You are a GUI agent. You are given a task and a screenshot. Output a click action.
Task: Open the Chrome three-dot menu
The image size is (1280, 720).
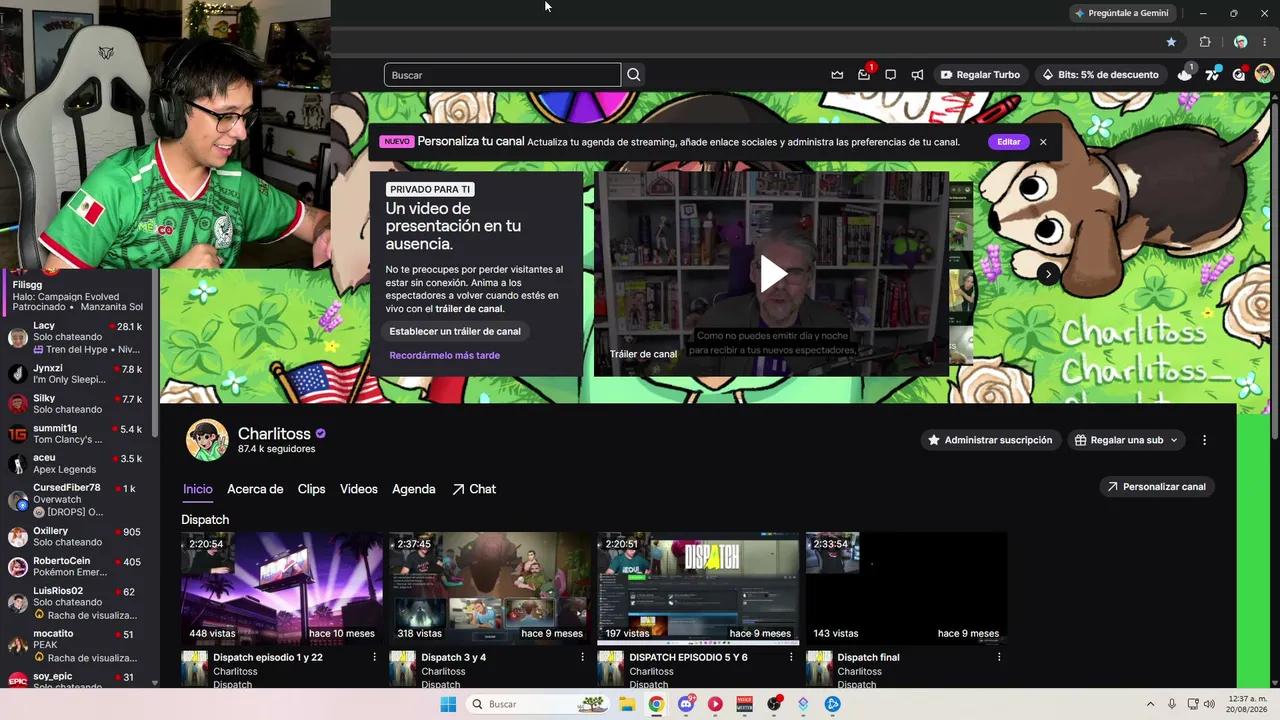[x=1264, y=42]
